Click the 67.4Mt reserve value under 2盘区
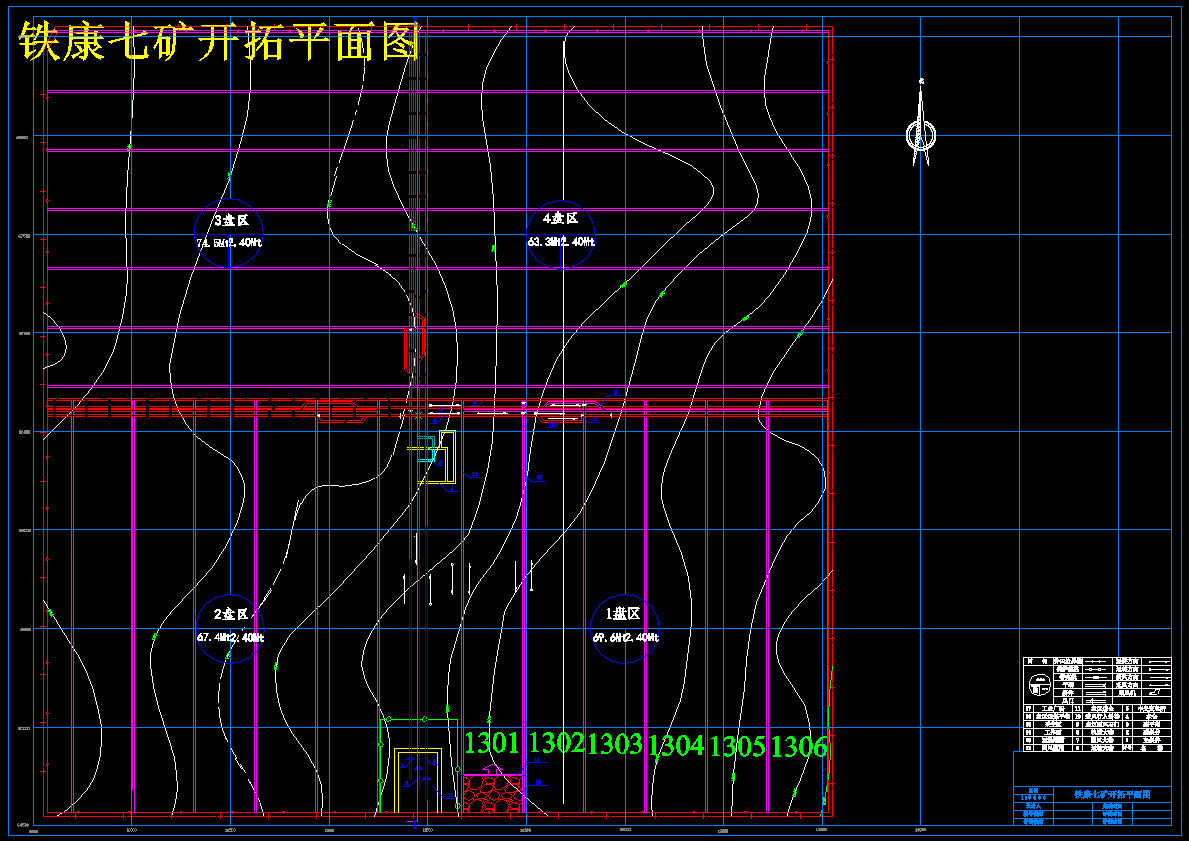The image size is (1189, 841). click(x=213, y=638)
